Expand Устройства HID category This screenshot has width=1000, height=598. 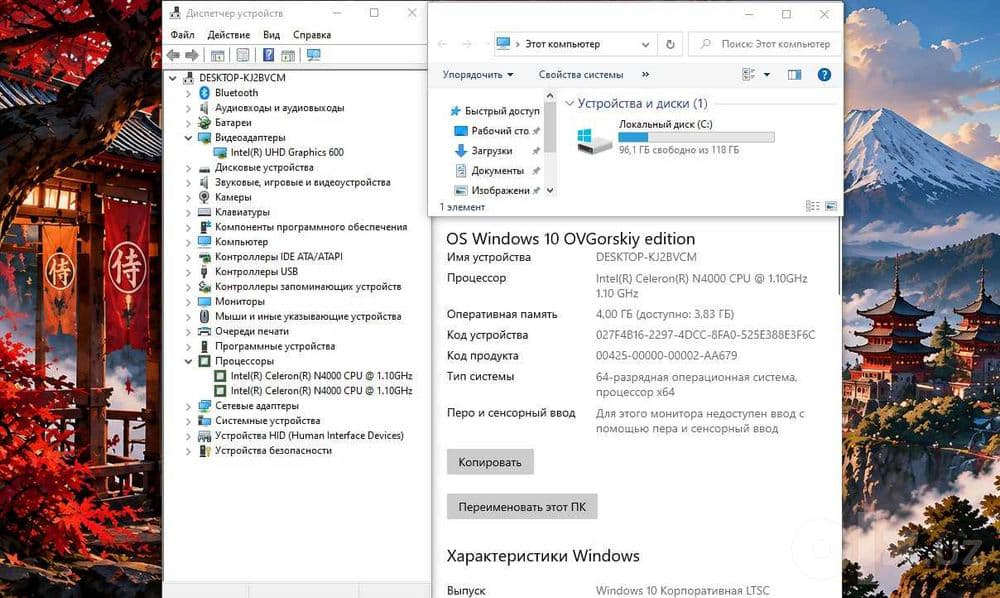click(188, 436)
